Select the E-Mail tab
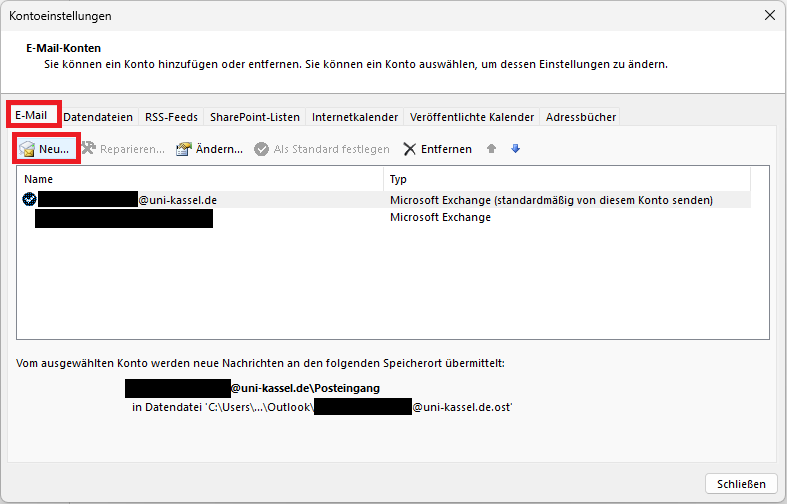Viewport: 787px width, 504px height. (x=31, y=116)
